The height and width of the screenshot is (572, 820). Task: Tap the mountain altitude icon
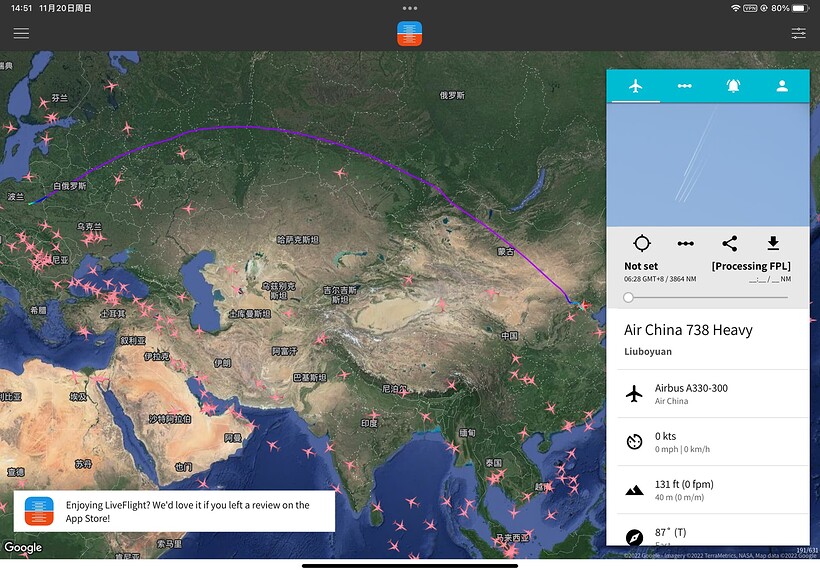click(x=634, y=490)
